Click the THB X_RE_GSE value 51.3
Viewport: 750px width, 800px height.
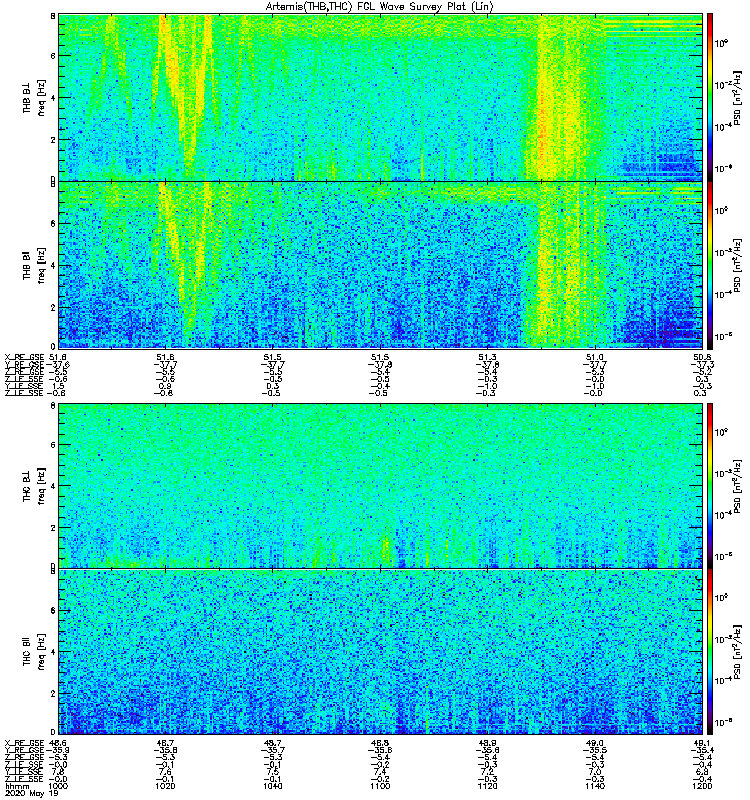(x=487, y=357)
